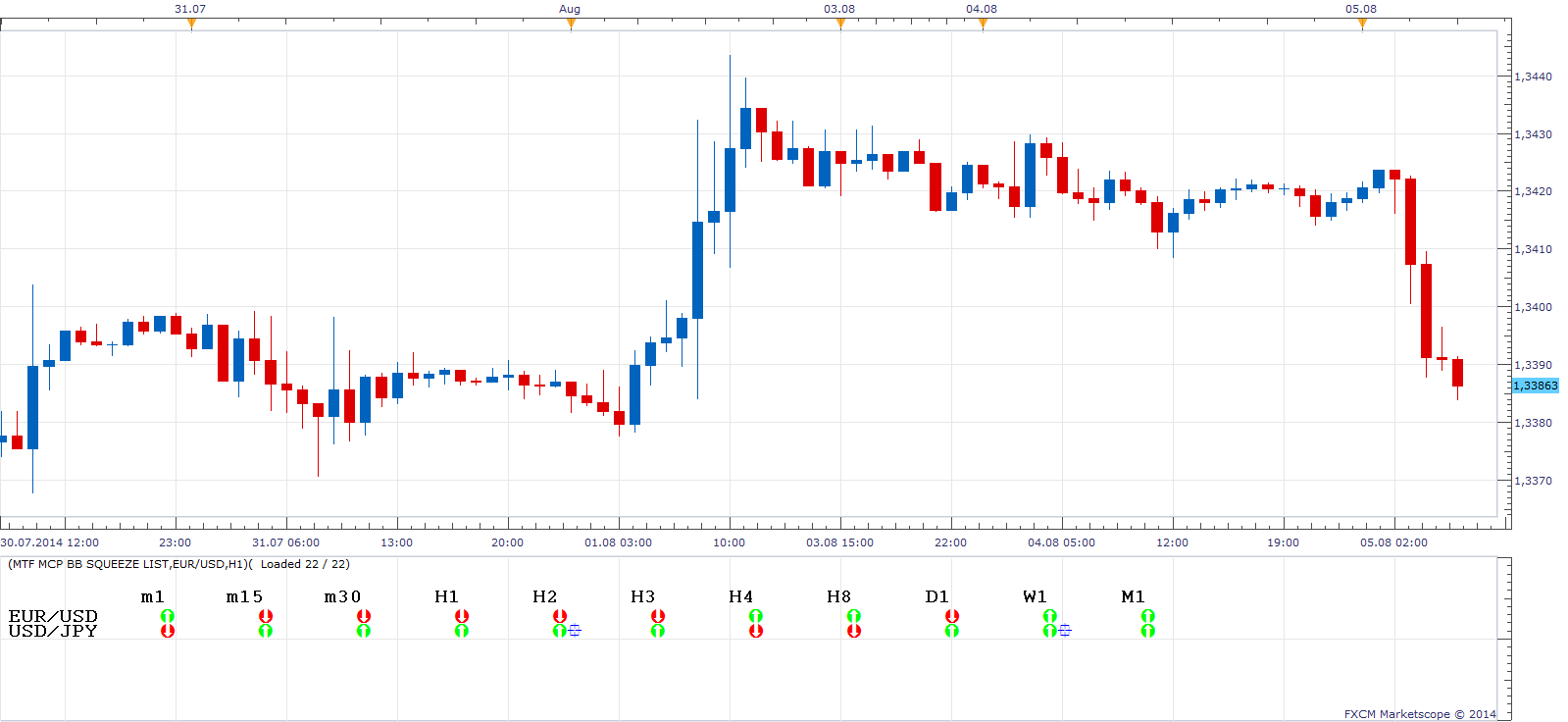Click the EUR/USD H2 red down arrow
1568x722 pixels.
tap(560, 616)
